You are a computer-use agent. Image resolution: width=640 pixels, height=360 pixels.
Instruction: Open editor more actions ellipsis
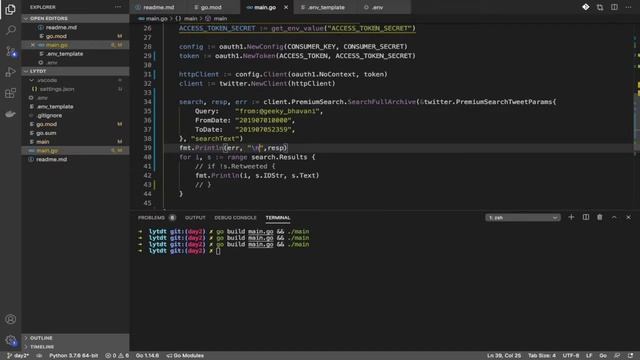(x=628, y=7)
